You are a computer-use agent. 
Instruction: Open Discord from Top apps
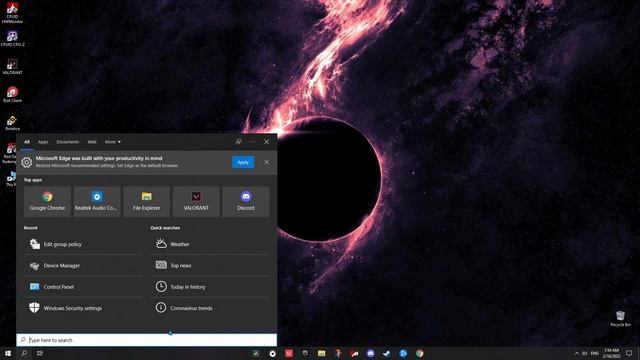click(246, 201)
